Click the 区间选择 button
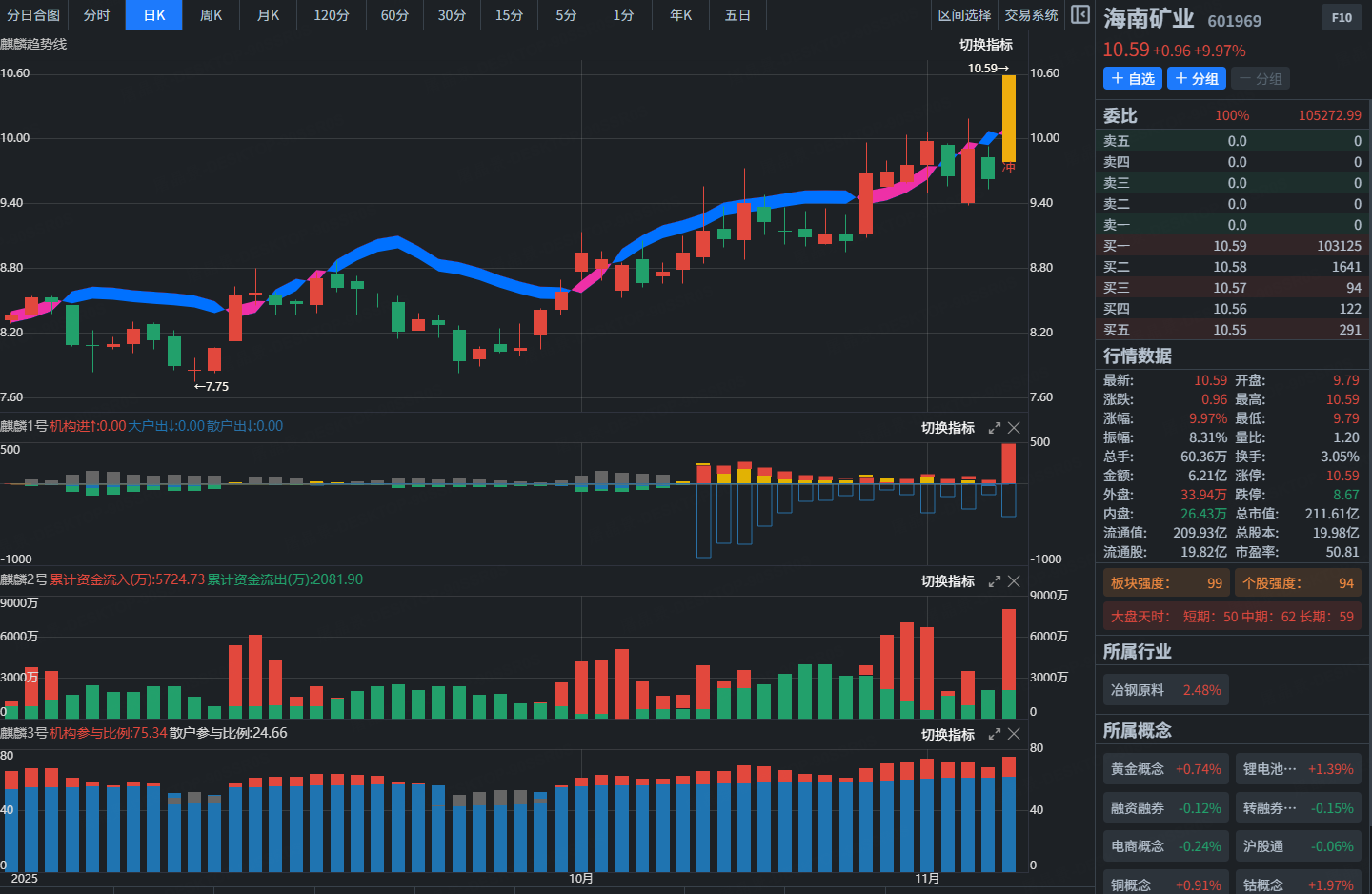 (x=964, y=15)
